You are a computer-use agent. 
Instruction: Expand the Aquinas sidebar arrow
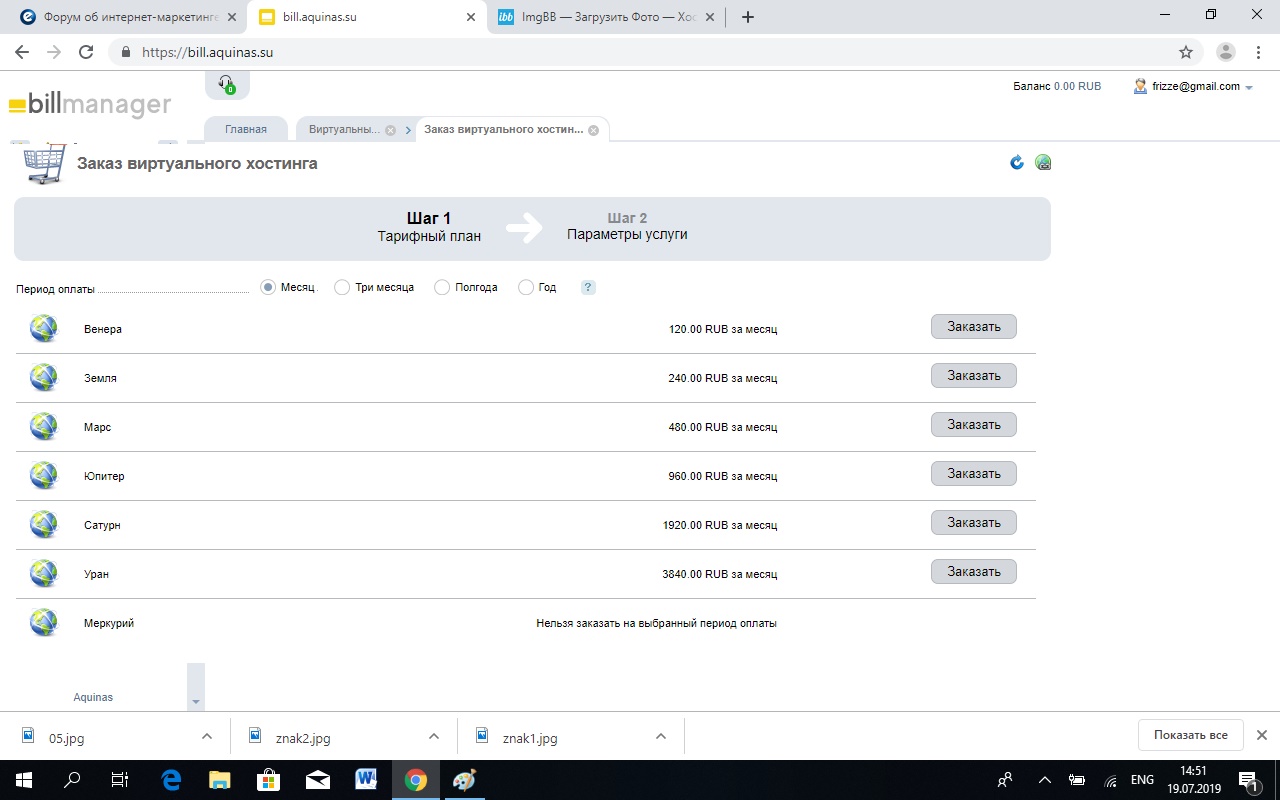[x=196, y=702]
